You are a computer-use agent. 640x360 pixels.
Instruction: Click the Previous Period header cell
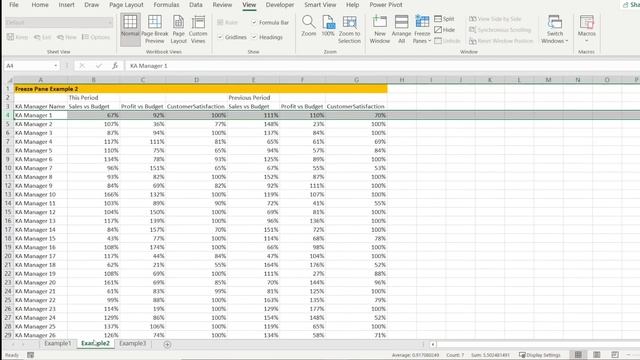coord(253,98)
